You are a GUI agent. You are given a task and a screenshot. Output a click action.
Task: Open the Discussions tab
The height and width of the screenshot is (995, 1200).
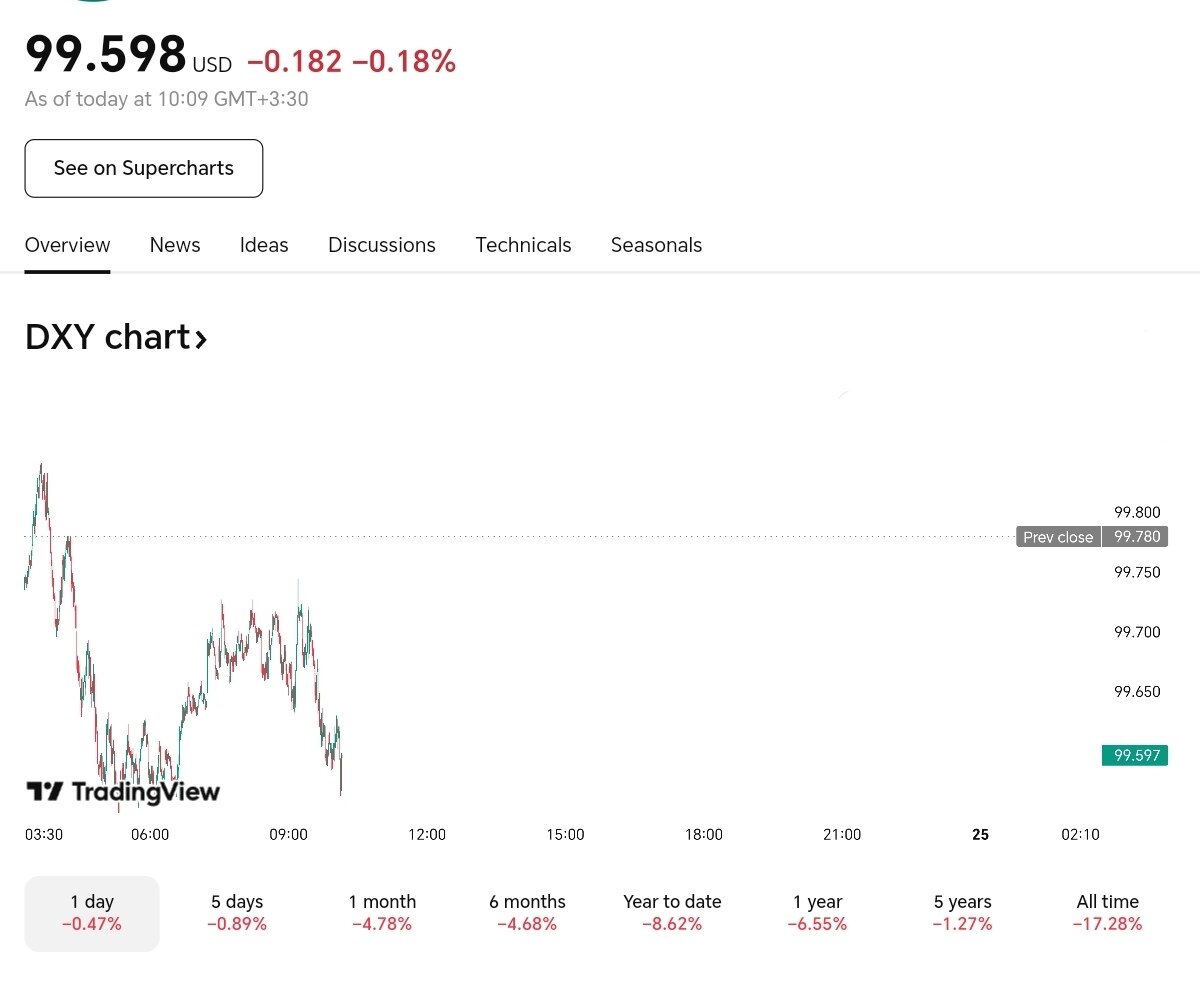pos(382,245)
